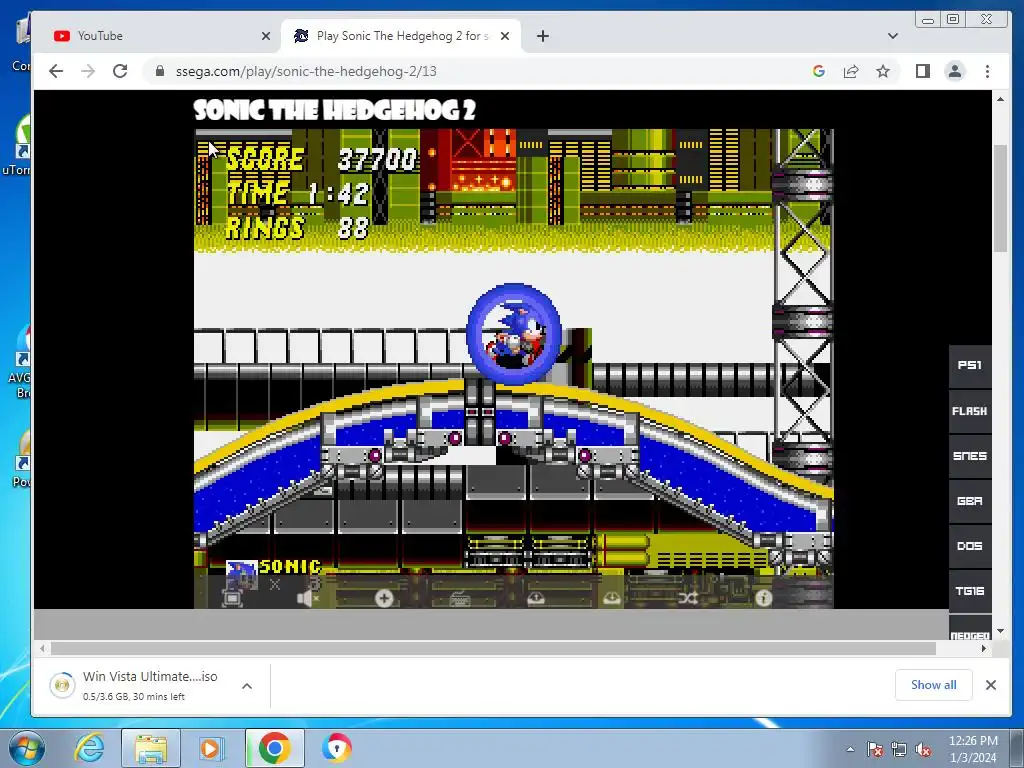Switch to the YouTube browser tab
Screen dimensions: 1024x768
[157, 36]
